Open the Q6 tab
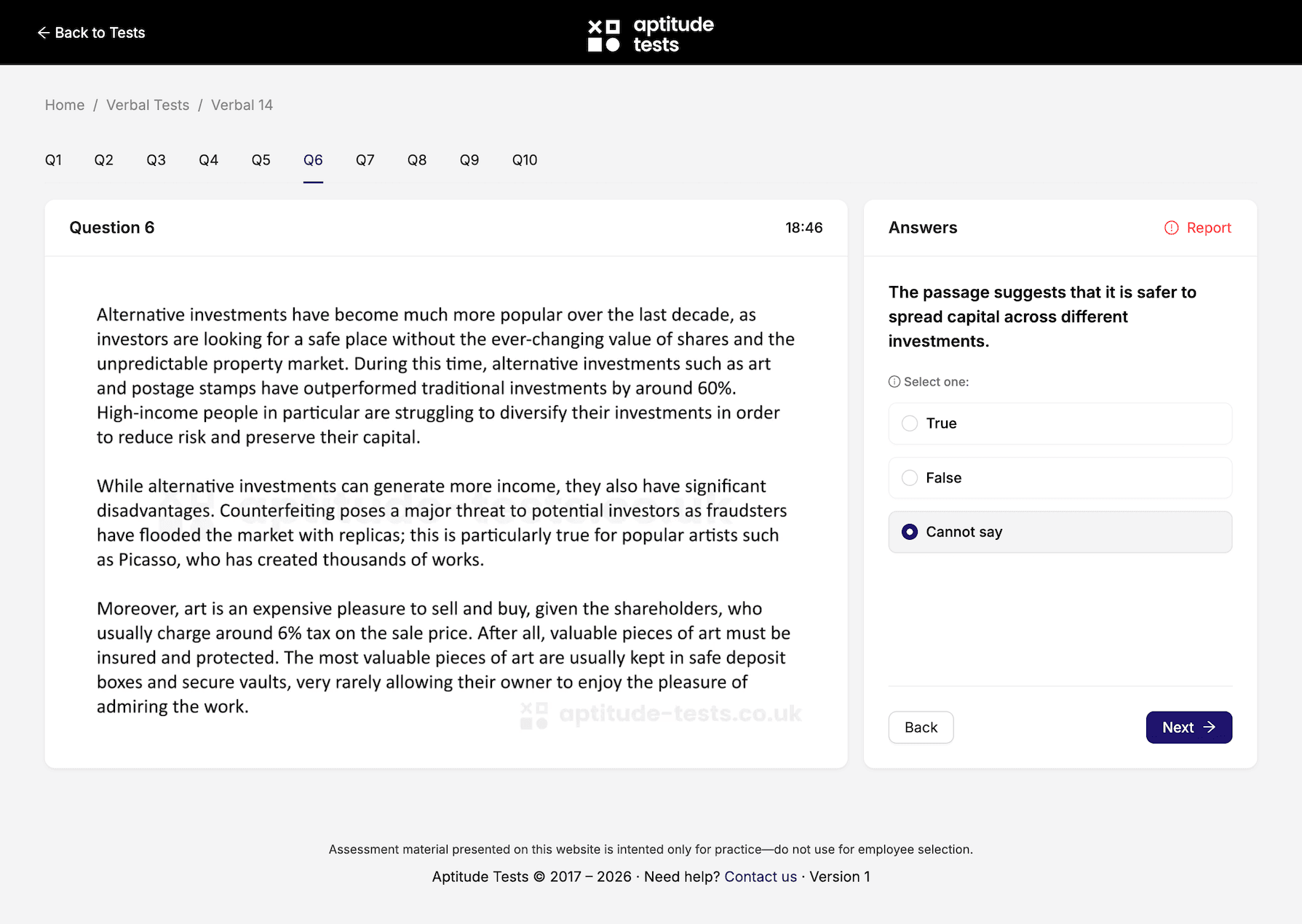Viewport: 1302px width, 924px height. coord(313,160)
